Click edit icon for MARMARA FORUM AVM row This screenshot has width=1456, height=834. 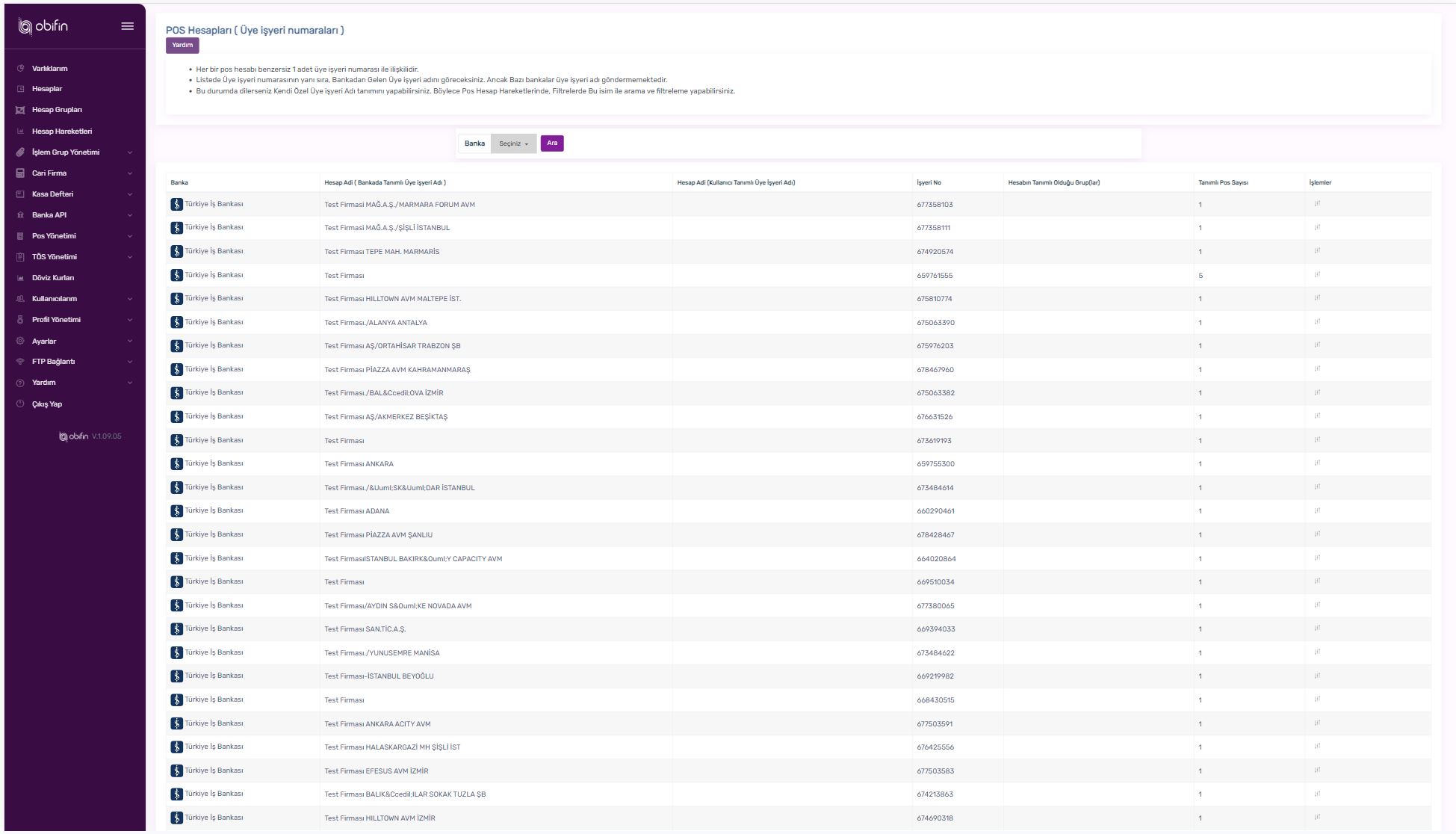point(1317,203)
